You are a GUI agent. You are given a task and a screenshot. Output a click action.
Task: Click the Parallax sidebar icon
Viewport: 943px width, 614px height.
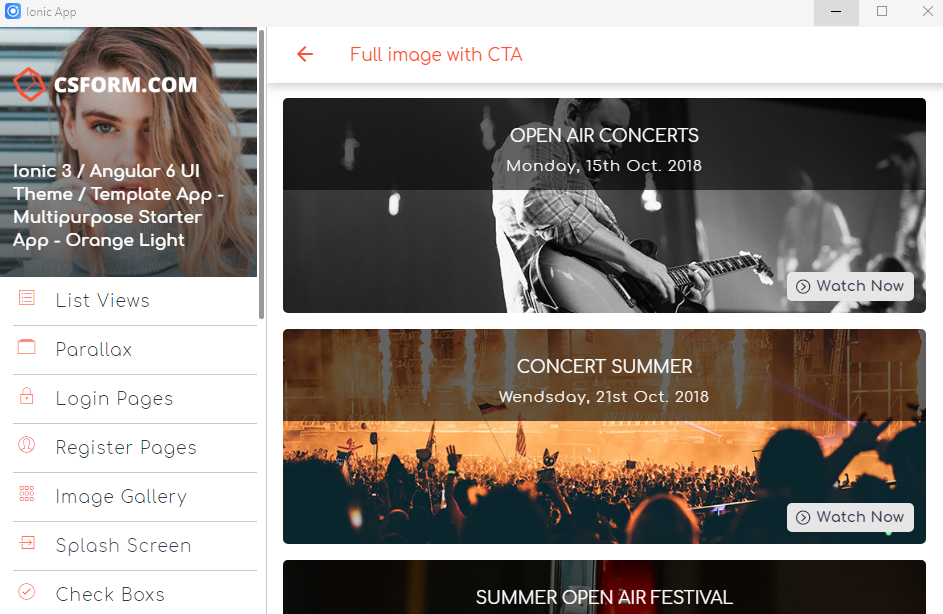coord(26,347)
